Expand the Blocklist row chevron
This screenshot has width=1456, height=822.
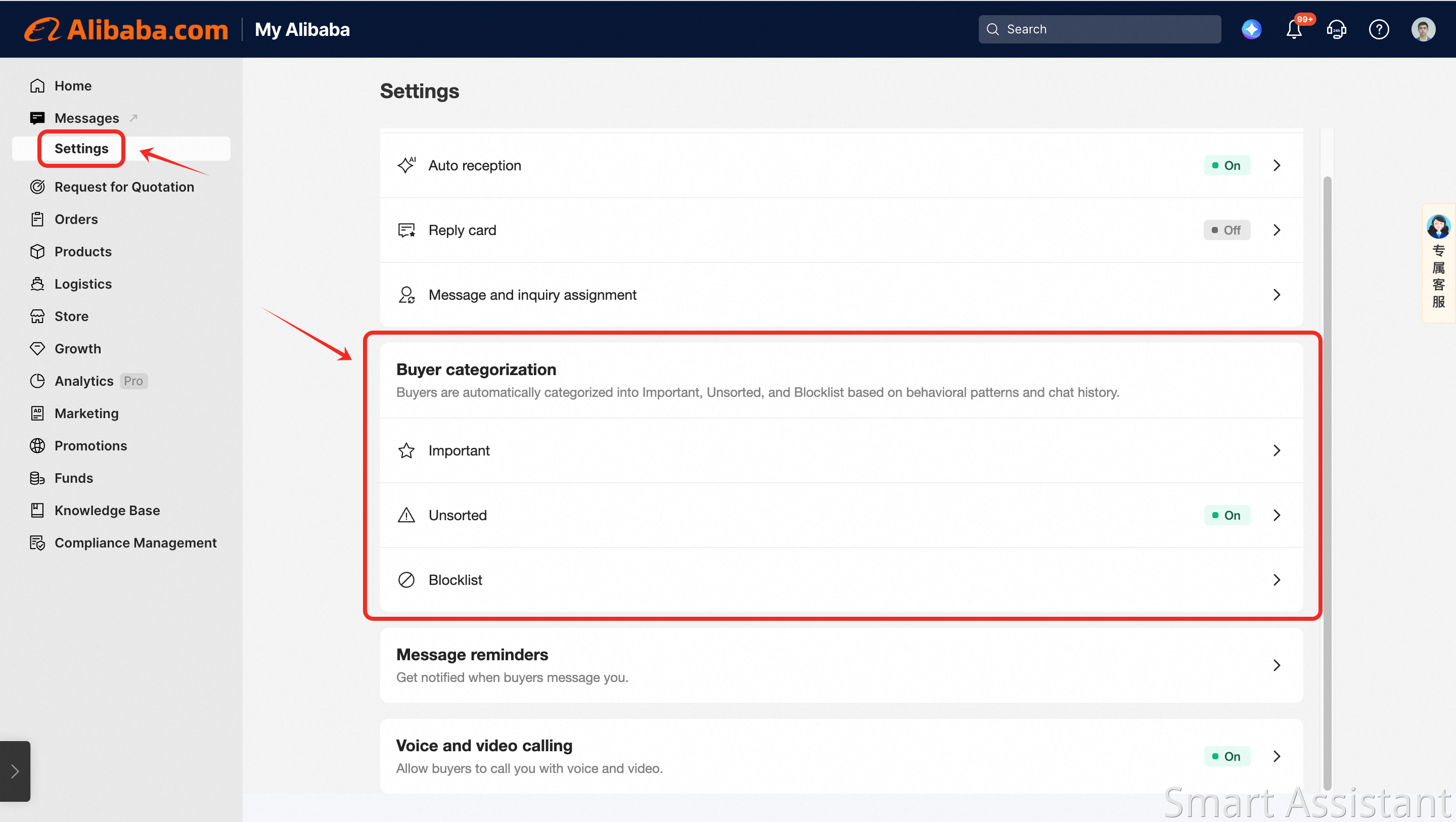pyautogui.click(x=1277, y=580)
